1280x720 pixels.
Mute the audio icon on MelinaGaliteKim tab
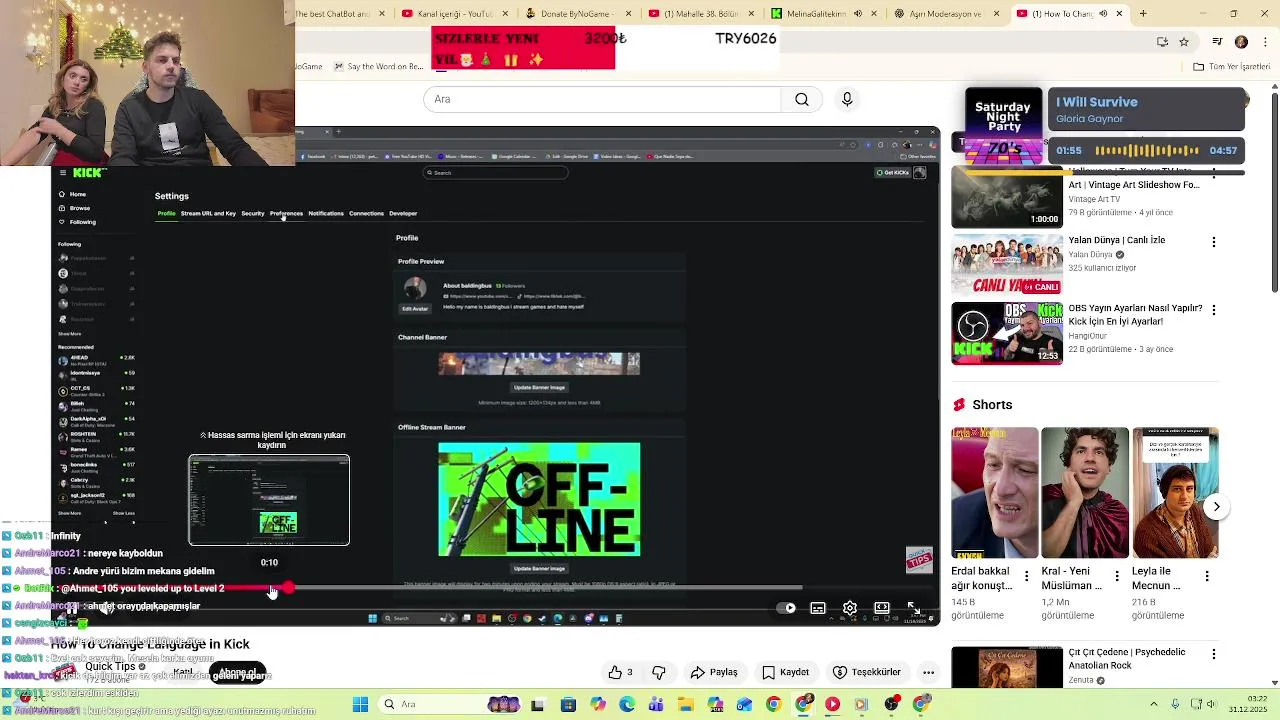[x=858, y=13]
